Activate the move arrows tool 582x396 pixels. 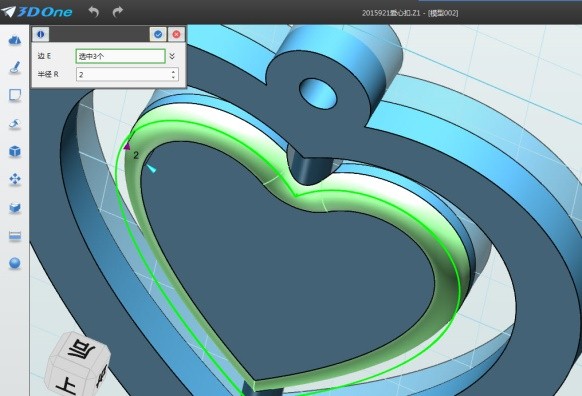pos(15,179)
